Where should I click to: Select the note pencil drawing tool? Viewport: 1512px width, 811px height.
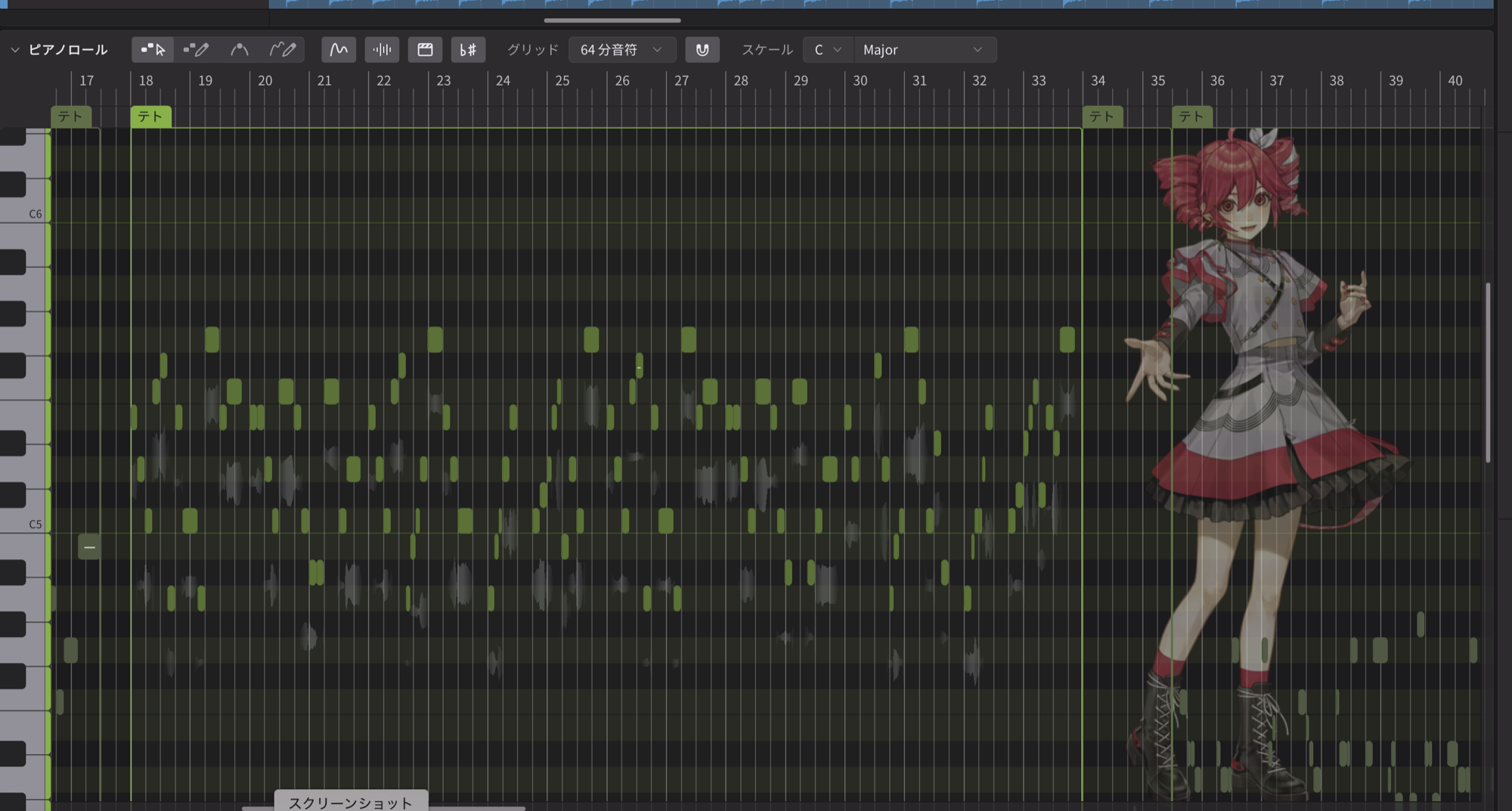coord(196,50)
